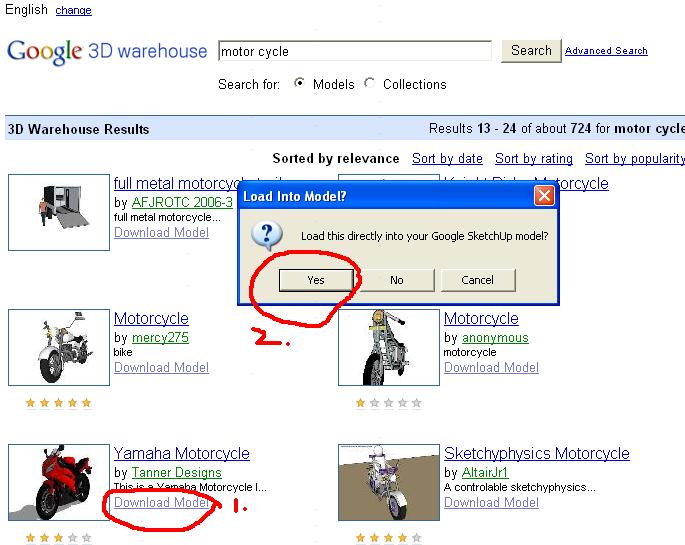Open author mercy275 profile
The width and height of the screenshot is (685, 545).
pyautogui.click(x=160, y=338)
